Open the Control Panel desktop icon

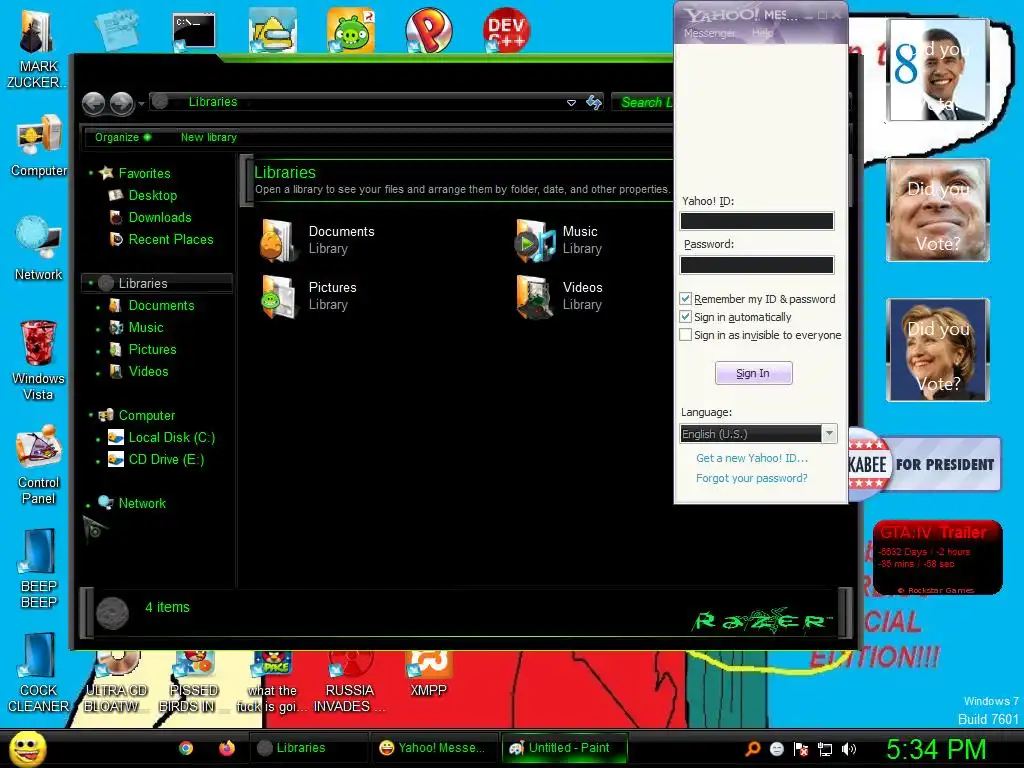coord(39,465)
